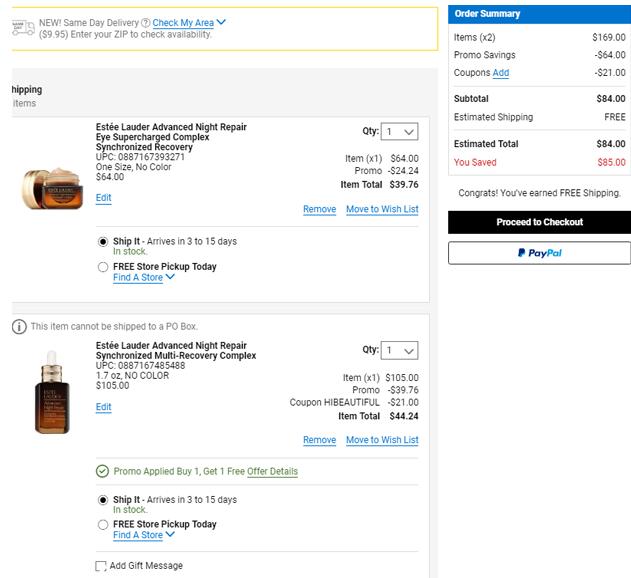This screenshot has height=578, width=631.
Task: Click the PayPal logo button
Action: click(539, 253)
